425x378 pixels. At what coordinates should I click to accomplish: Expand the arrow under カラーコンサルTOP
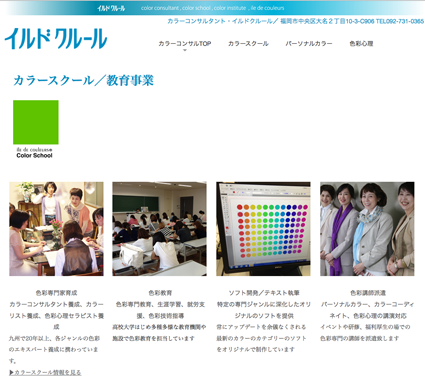pos(185,50)
